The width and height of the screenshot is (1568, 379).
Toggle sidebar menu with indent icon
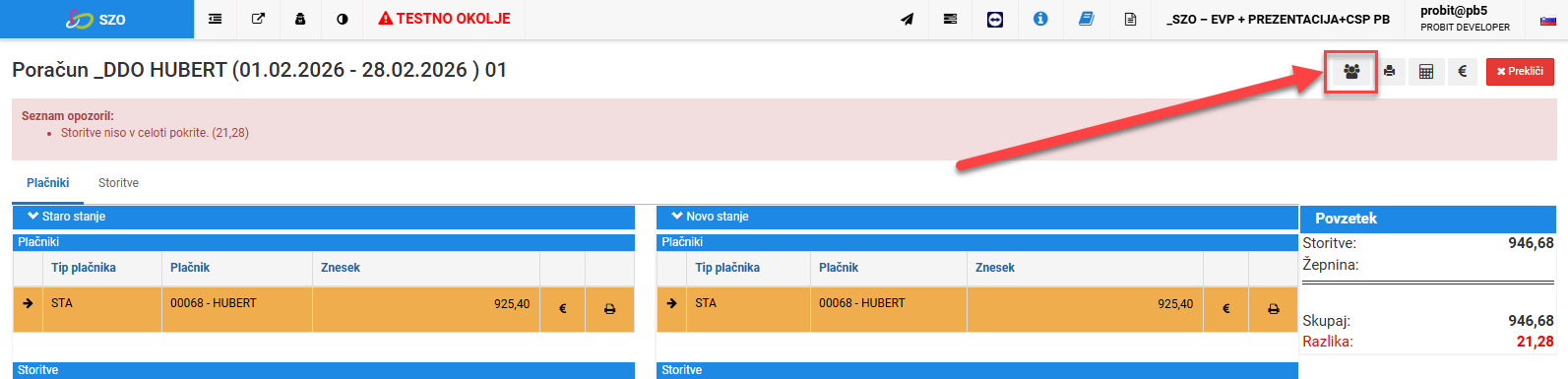216,19
